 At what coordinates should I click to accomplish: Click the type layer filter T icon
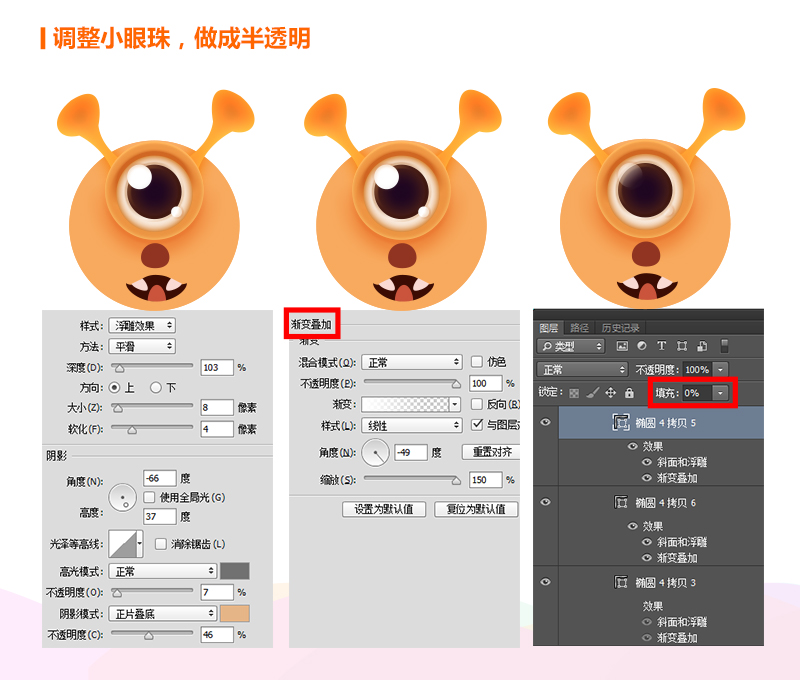(x=661, y=346)
